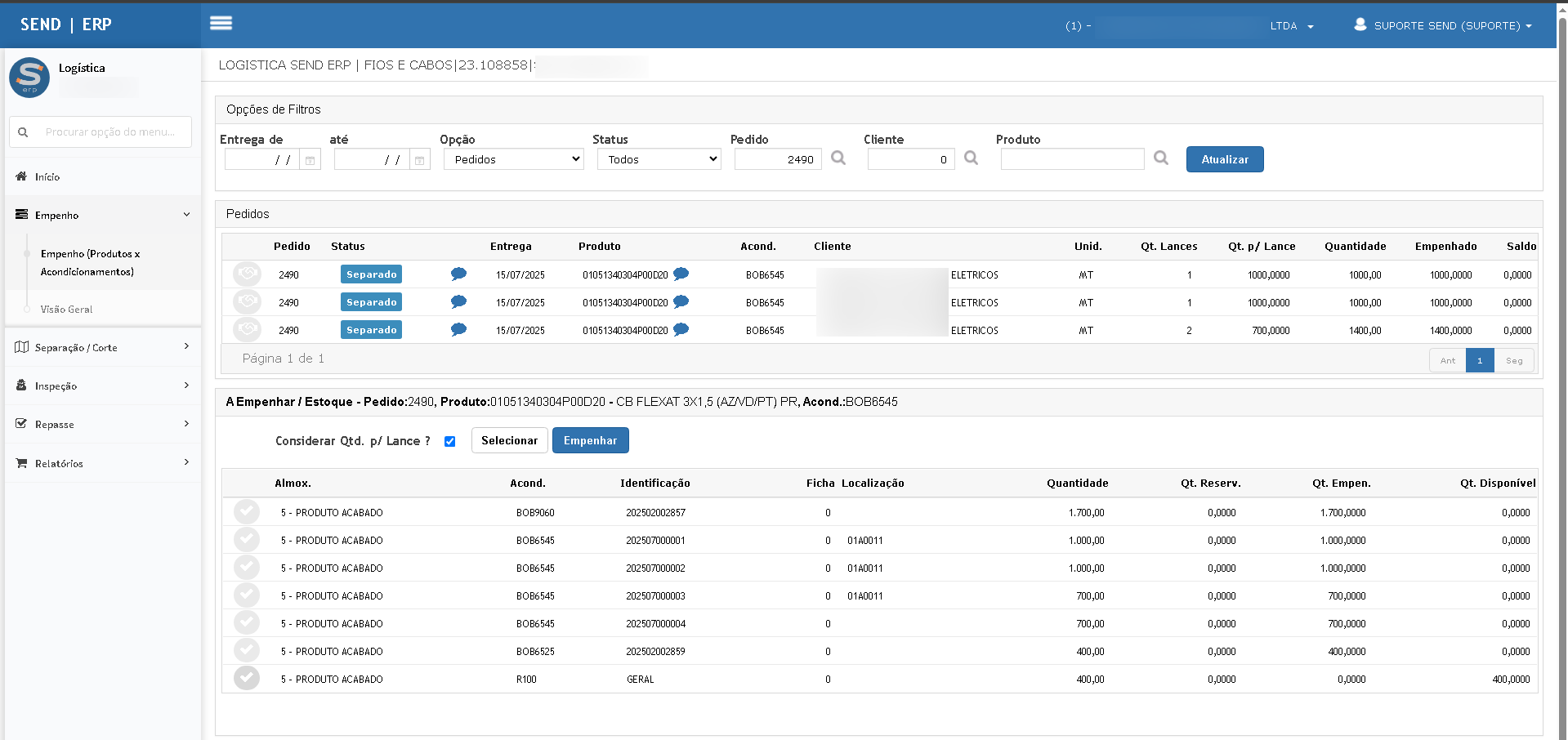Open the company LTDA dropdown
The height and width of the screenshot is (740, 1568).
pyautogui.click(x=1292, y=25)
